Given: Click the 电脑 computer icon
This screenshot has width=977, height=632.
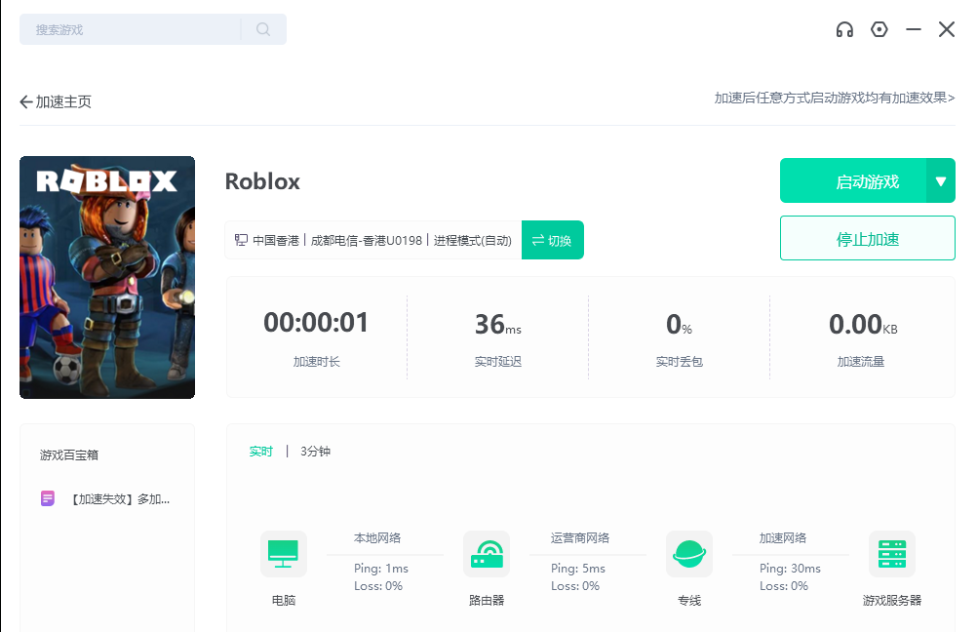Looking at the screenshot, I should (x=284, y=554).
